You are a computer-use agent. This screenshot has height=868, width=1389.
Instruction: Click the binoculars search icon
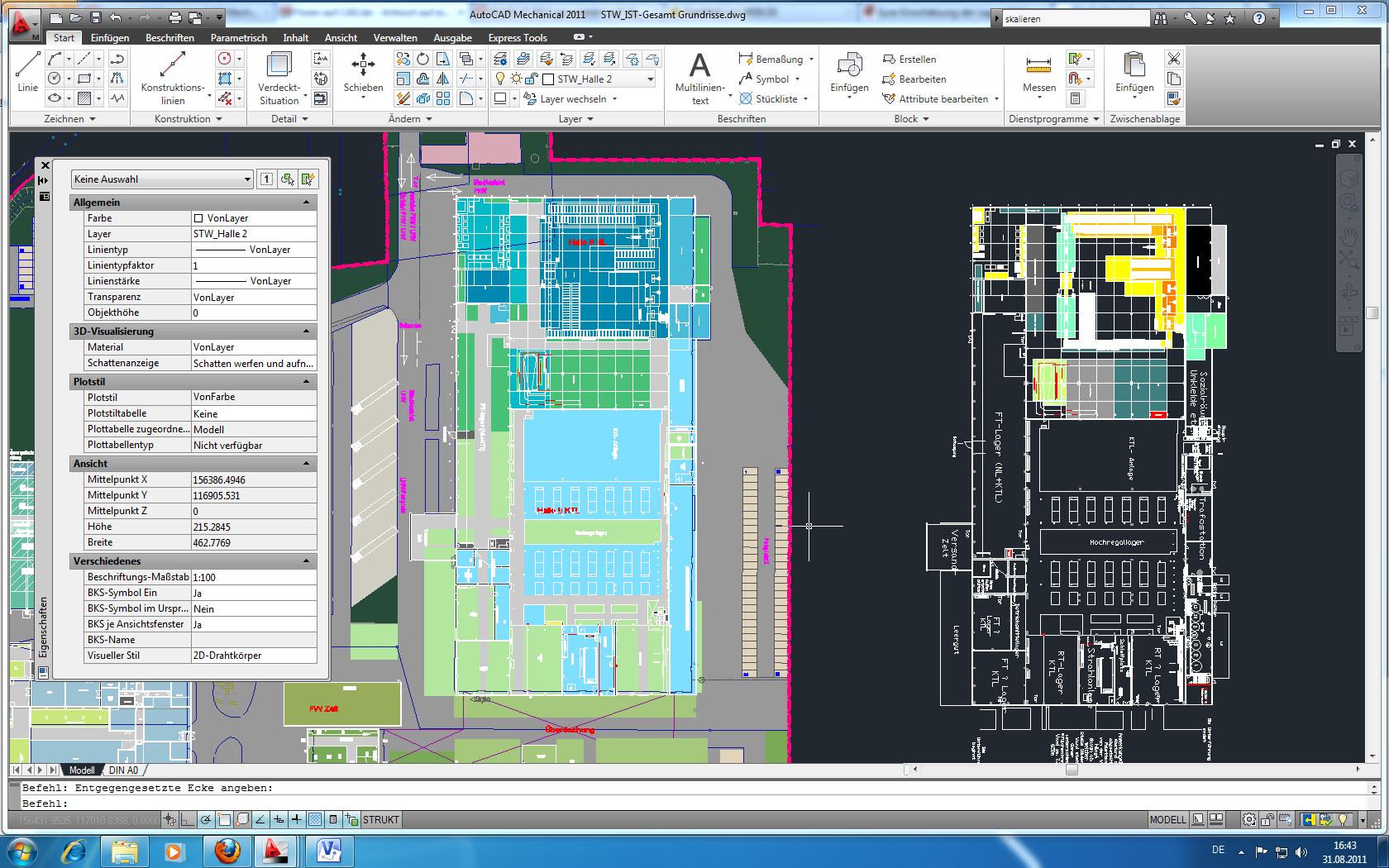point(1162,18)
